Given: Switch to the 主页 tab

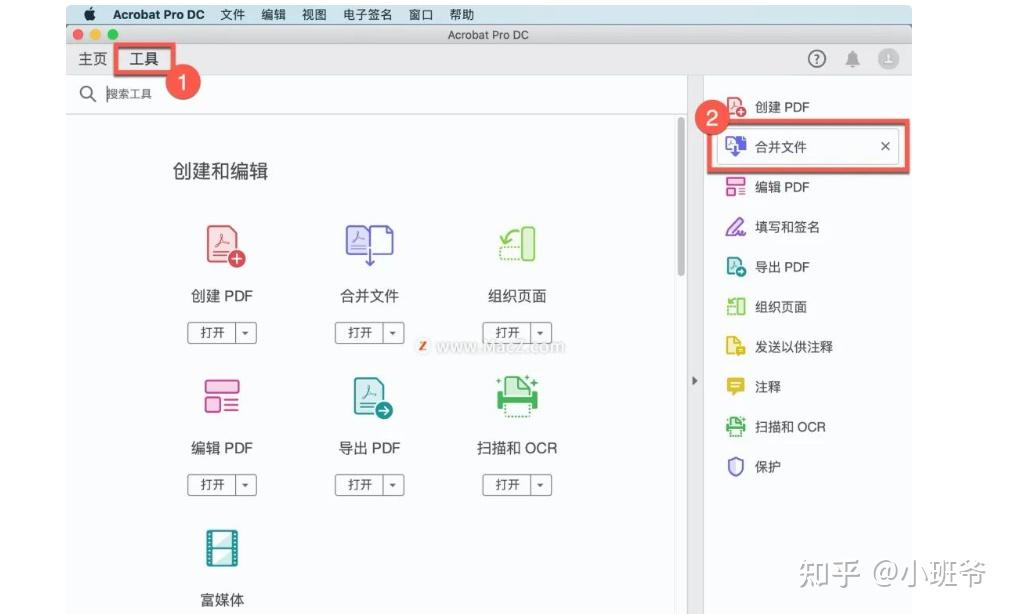Looking at the screenshot, I should 92,59.
